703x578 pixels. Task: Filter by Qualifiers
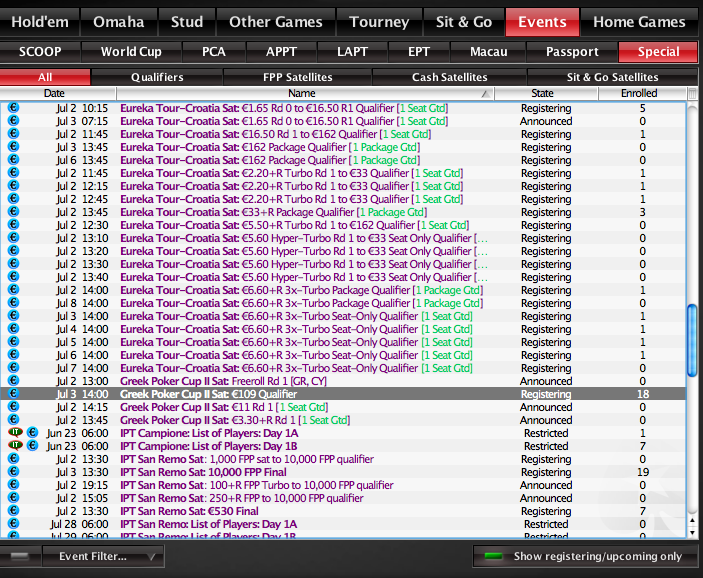pyautogui.click(x=157, y=77)
